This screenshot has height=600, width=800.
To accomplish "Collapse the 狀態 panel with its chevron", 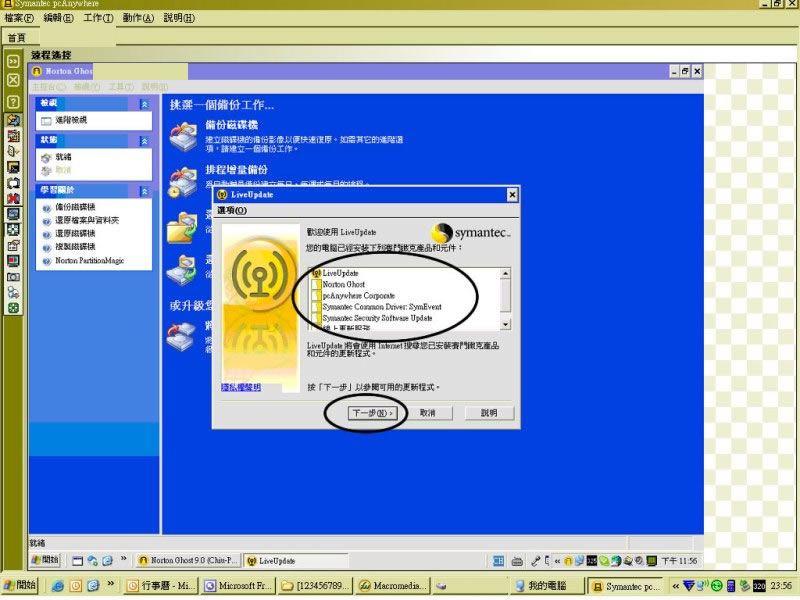I will coord(144,141).
